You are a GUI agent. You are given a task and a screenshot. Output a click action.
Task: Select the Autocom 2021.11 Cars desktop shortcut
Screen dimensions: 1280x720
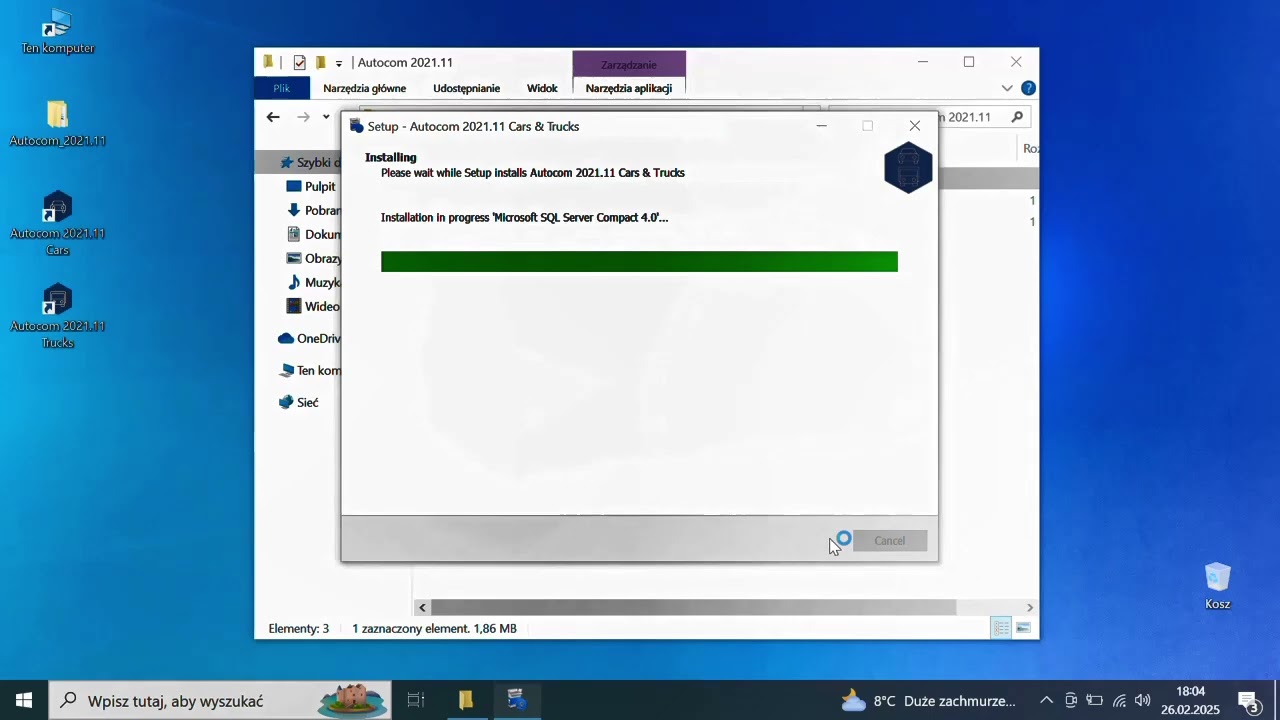click(58, 223)
